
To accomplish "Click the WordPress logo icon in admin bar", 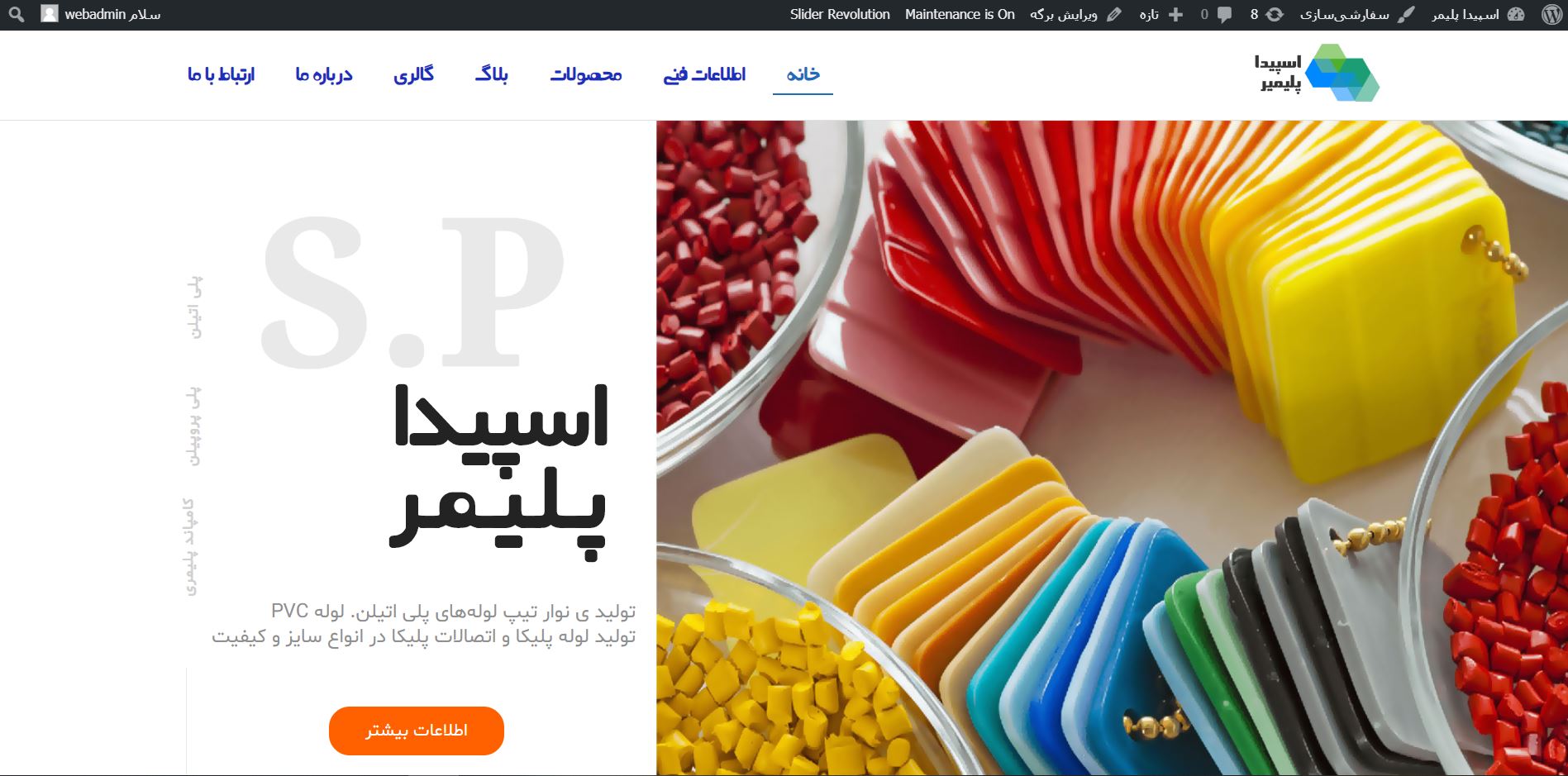I will [1551, 14].
